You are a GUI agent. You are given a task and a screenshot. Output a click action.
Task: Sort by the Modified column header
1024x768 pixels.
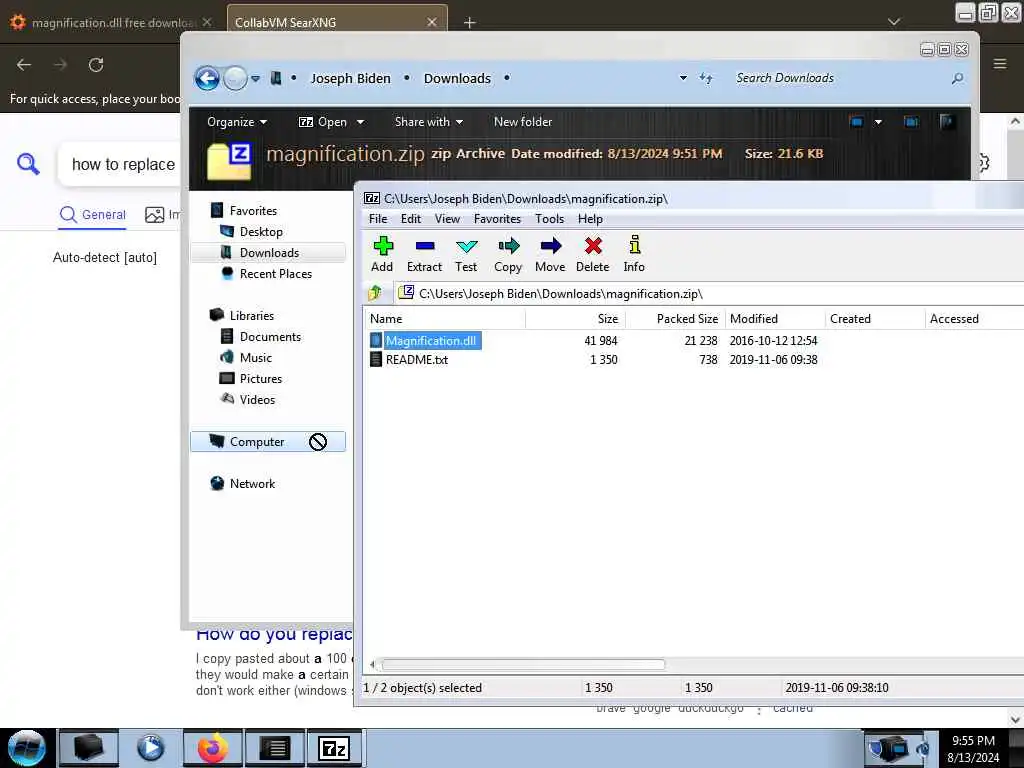coord(775,319)
